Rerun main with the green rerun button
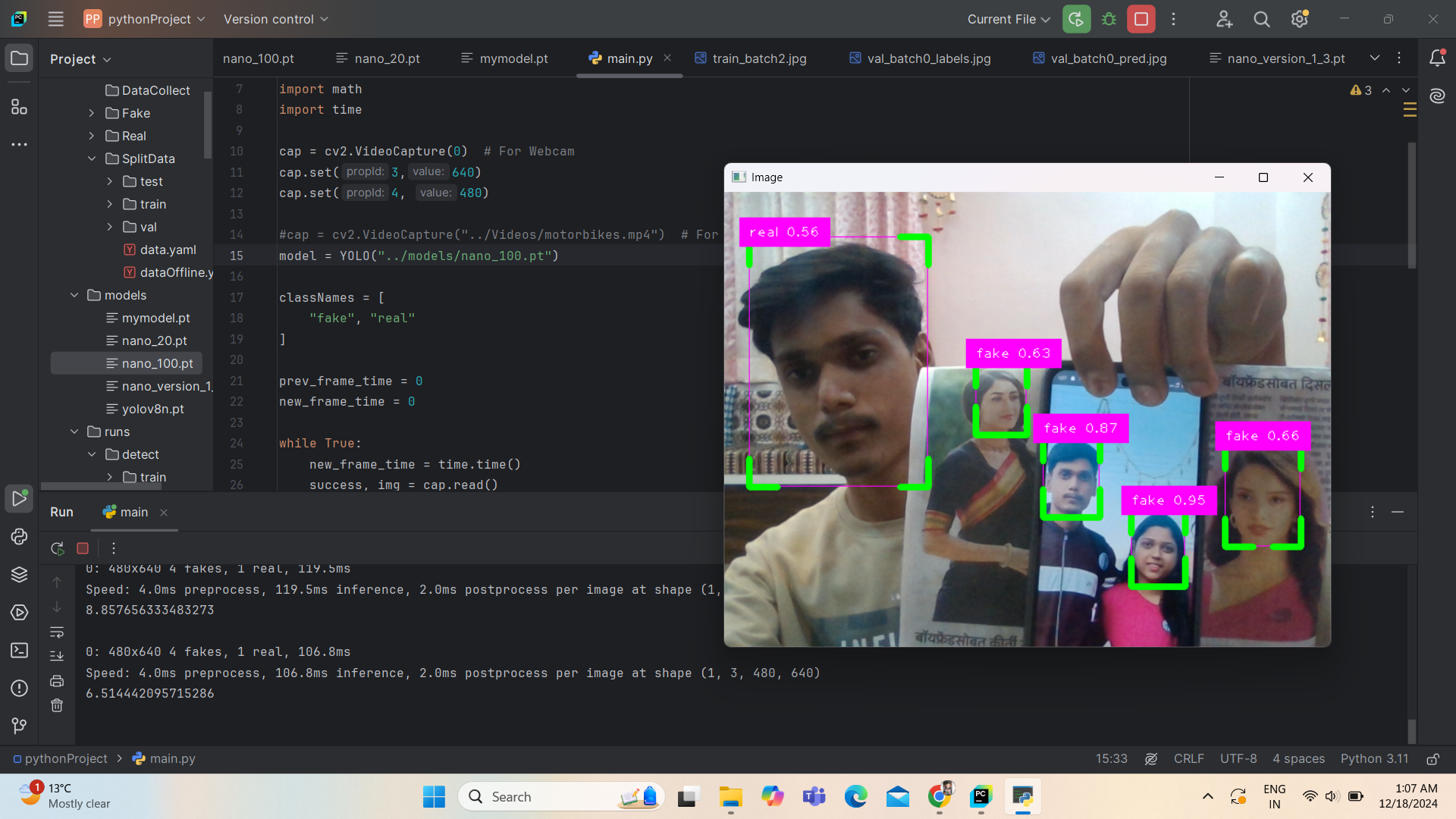 tap(57, 548)
